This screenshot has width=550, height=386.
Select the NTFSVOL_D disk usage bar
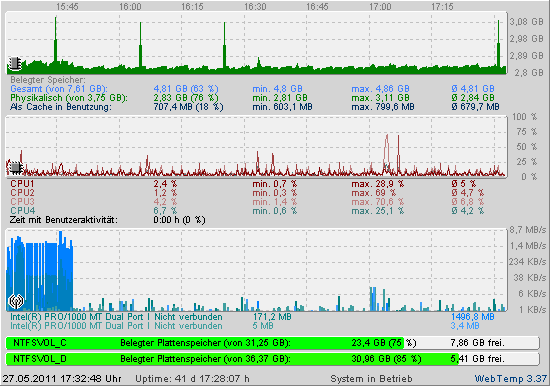tap(273, 359)
